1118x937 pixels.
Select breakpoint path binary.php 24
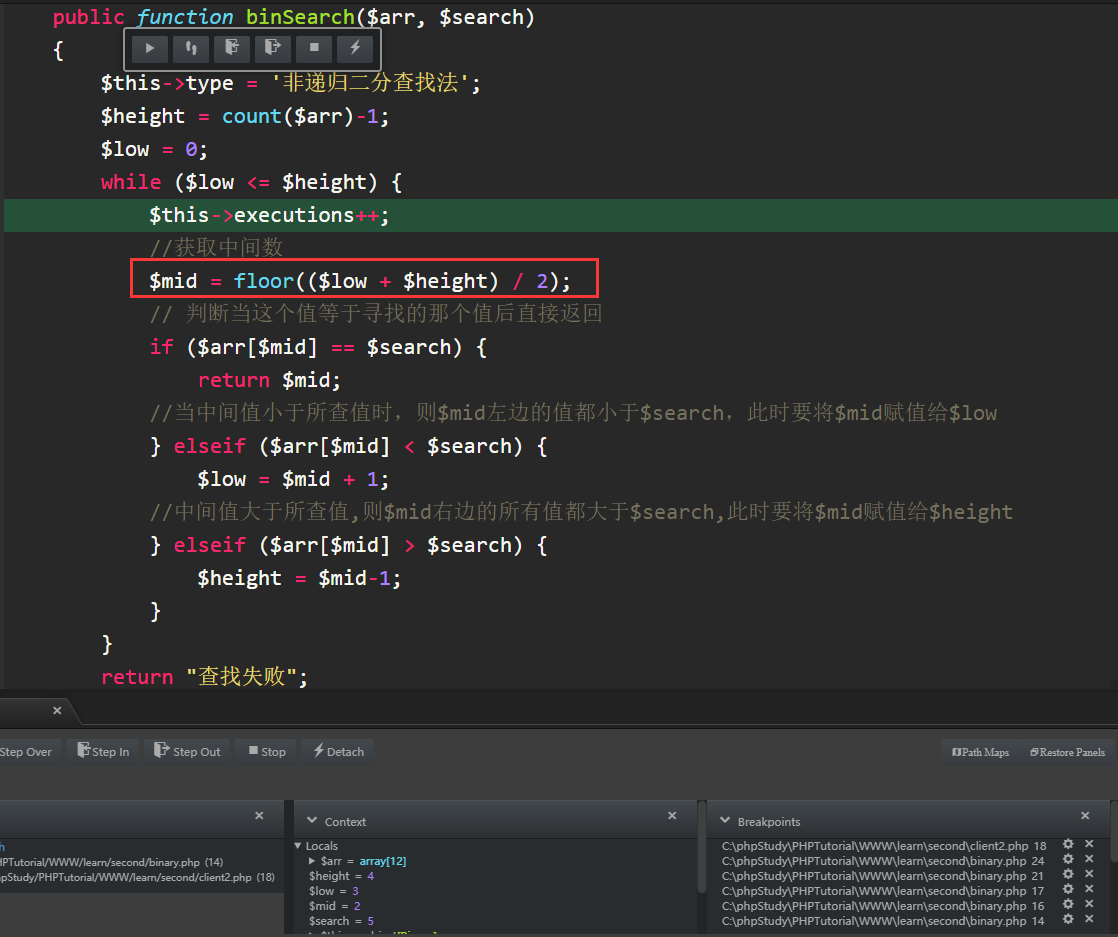click(x=883, y=861)
